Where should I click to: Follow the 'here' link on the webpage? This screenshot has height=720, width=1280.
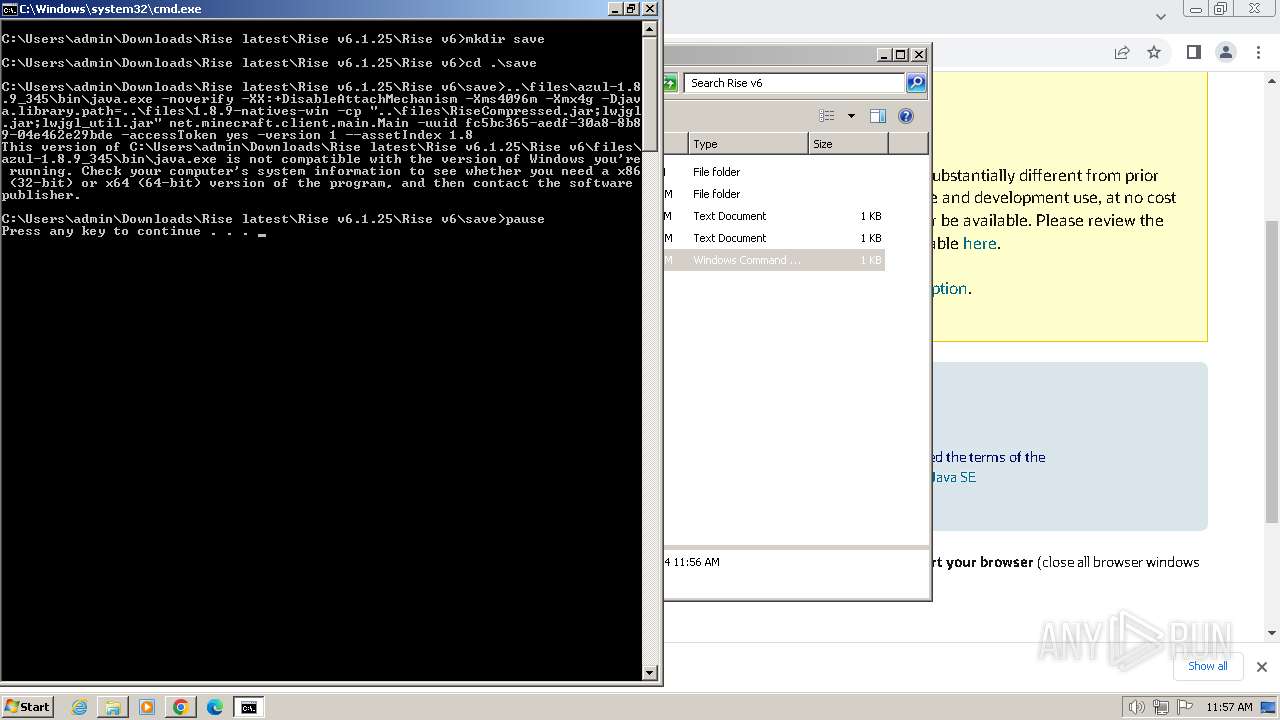[x=979, y=243]
